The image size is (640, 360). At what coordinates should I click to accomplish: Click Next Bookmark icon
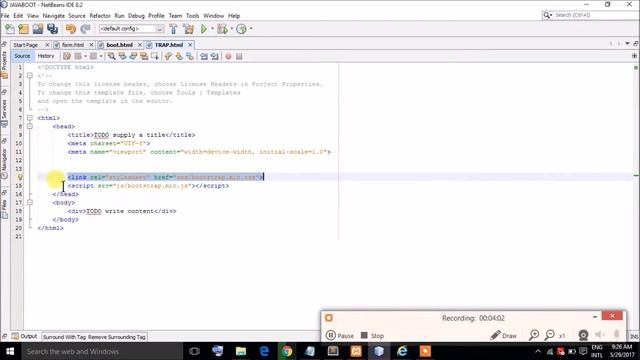coord(179,56)
